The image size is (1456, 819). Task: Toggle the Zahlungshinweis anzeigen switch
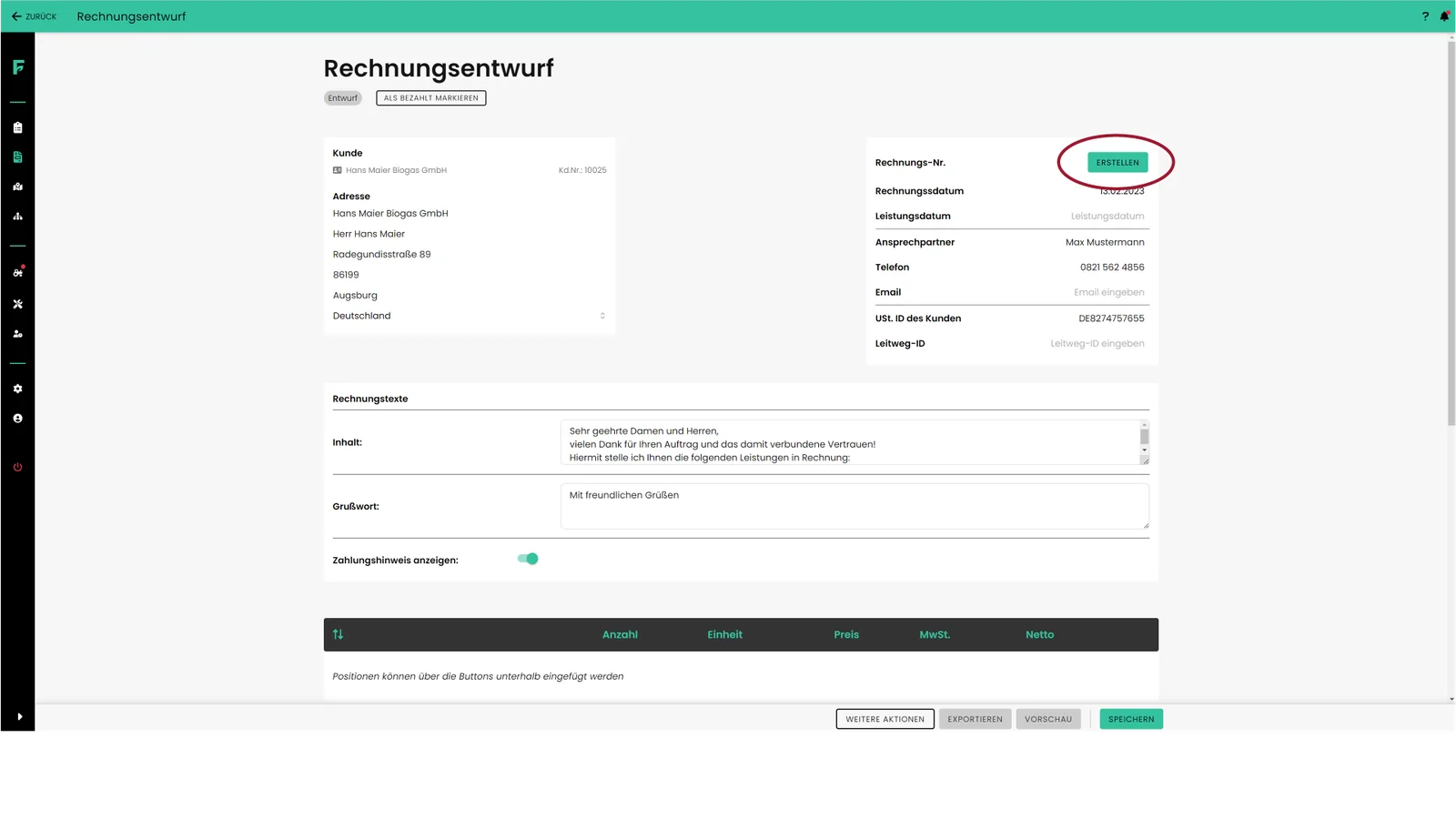pyautogui.click(x=528, y=559)
